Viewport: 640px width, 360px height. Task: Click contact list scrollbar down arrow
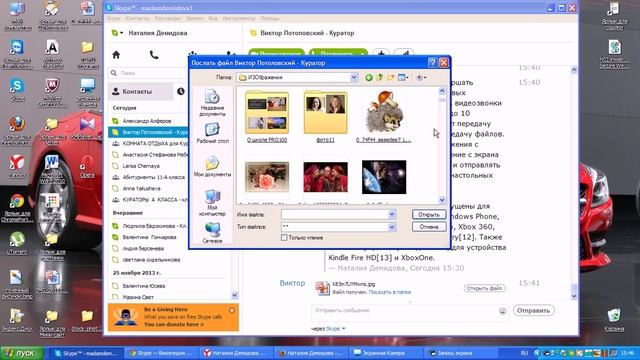[x=235, y=295]
